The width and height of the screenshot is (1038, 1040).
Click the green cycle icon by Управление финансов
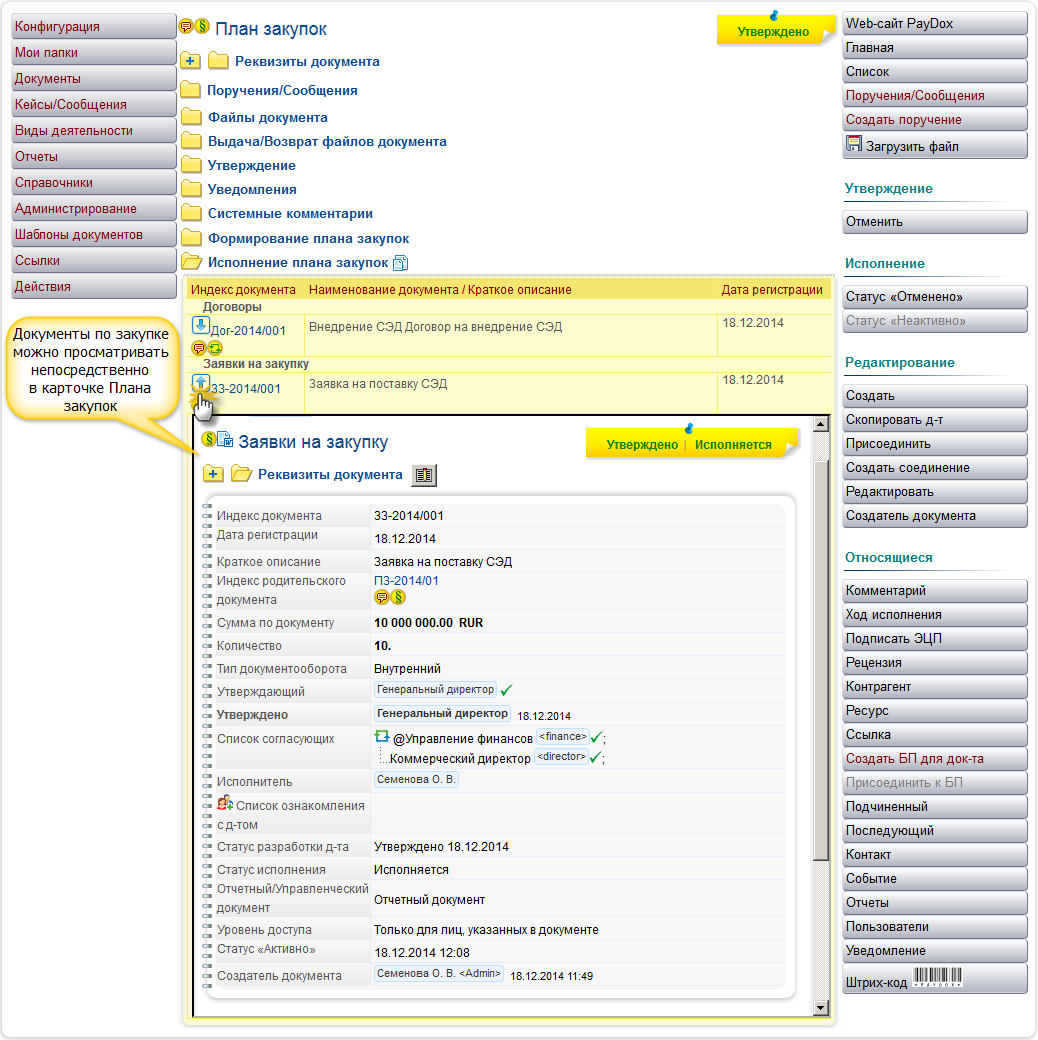[381, 738]
